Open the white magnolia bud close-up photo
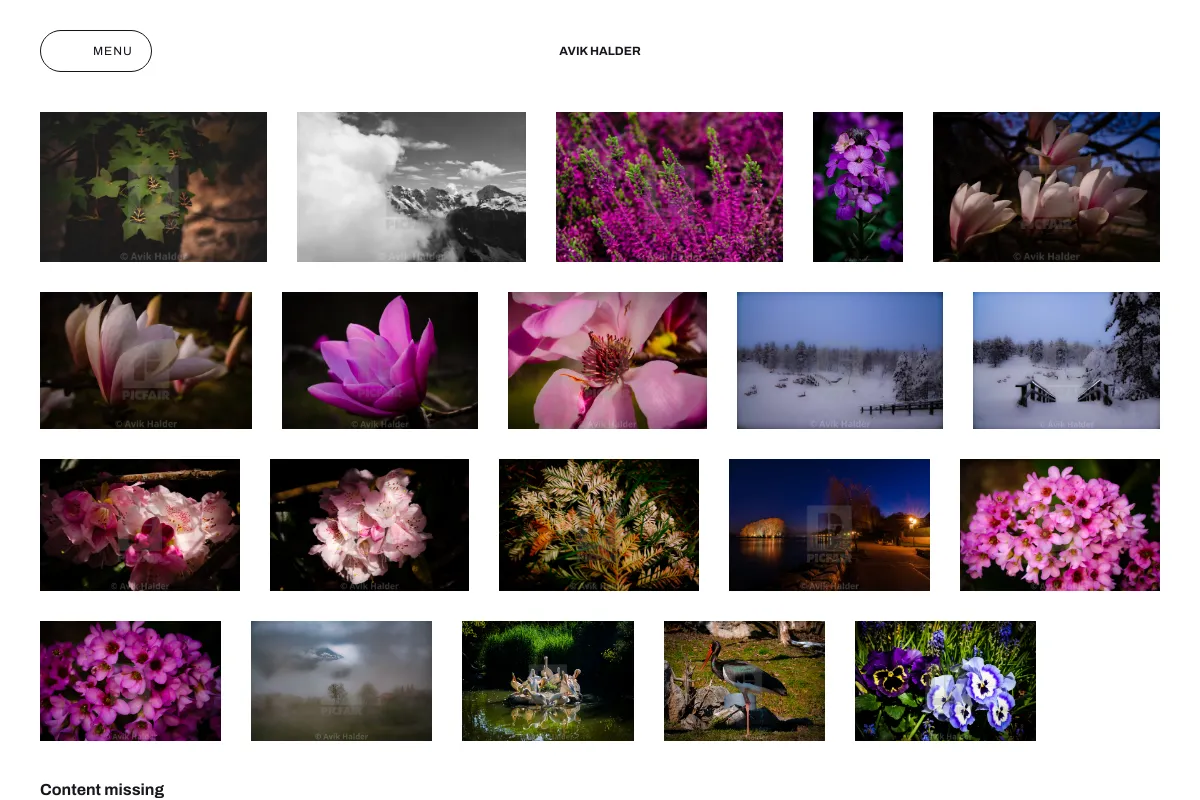 (x=146, y=360)
